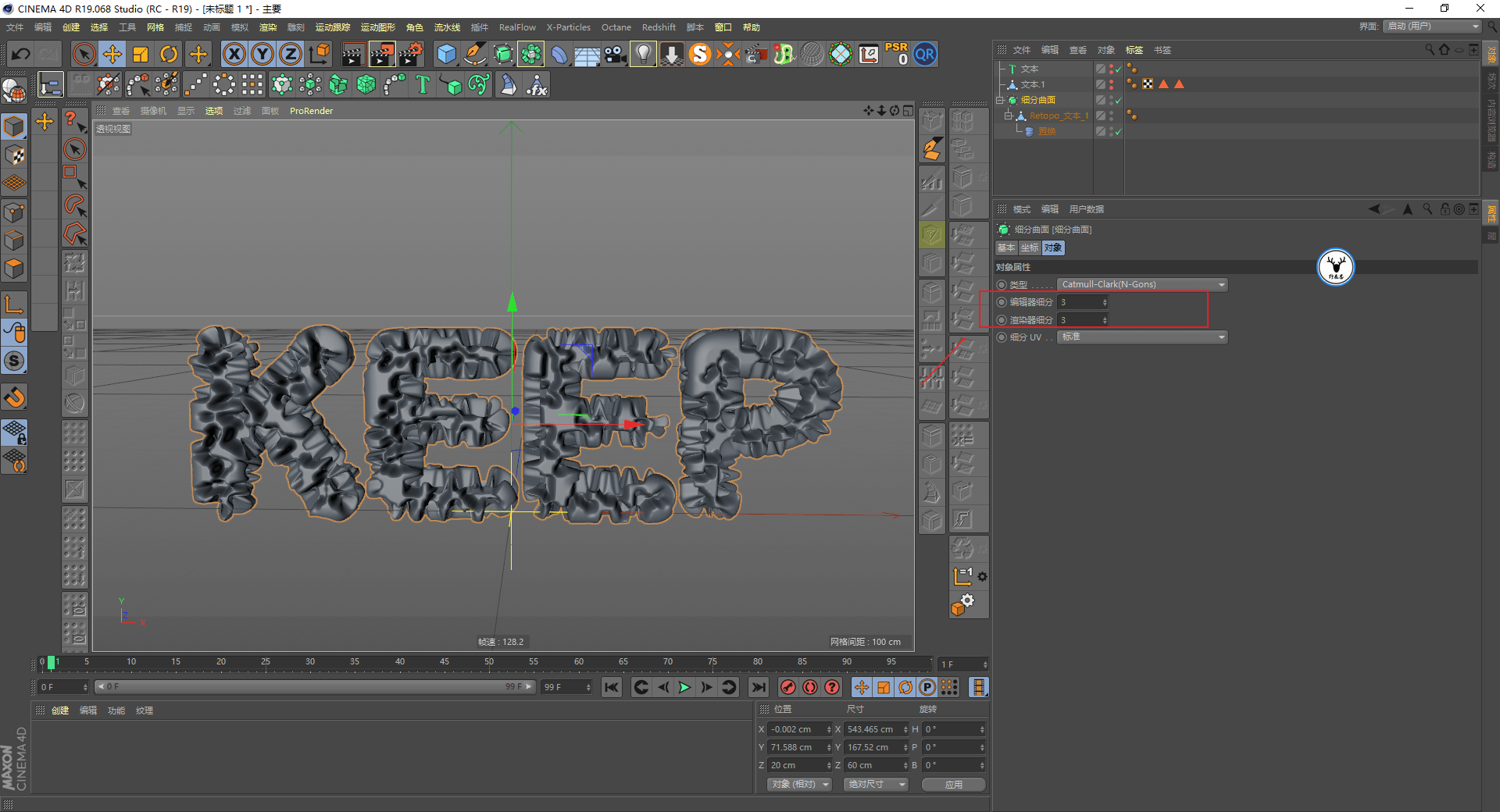1500x812 pixels.
Task: Toggle the X axis lock
Action: point(234,55)
